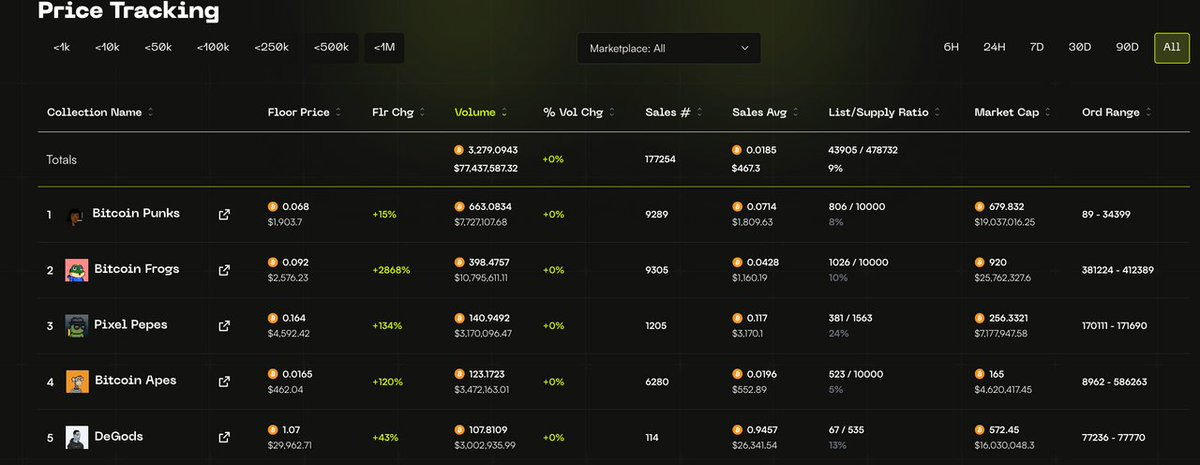This screenshot has height=465, width=1200.
Task: Sort by Sales # column
Action: tap(673, 113)
